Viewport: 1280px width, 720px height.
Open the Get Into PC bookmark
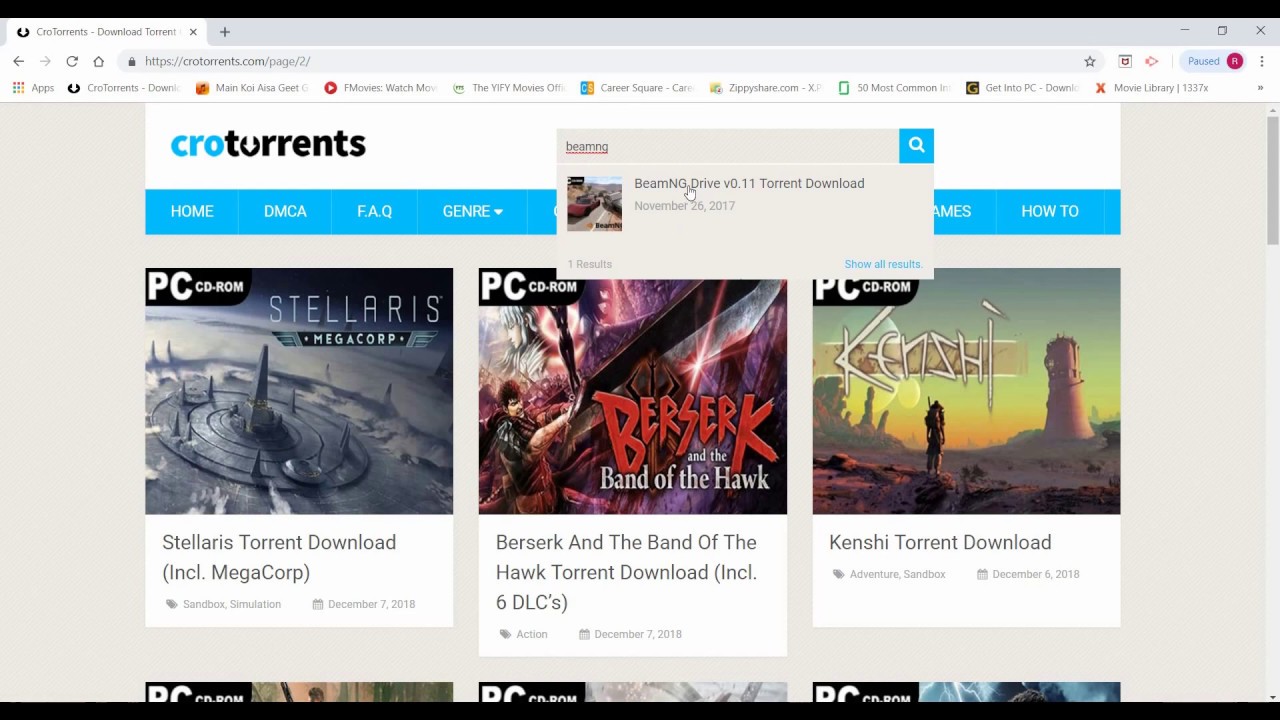1022,88
